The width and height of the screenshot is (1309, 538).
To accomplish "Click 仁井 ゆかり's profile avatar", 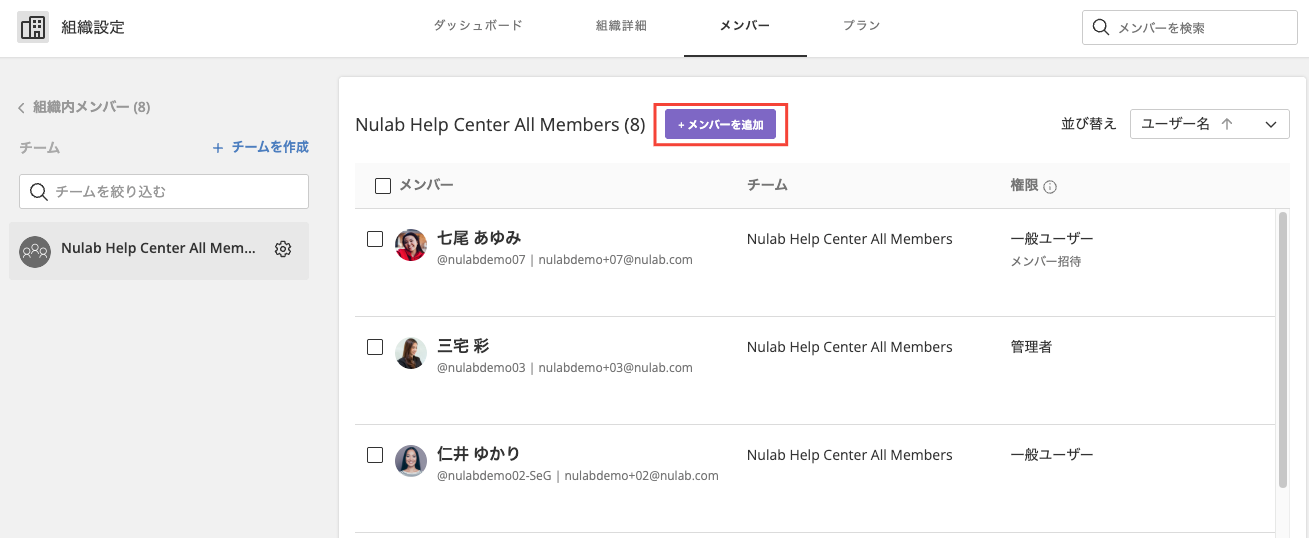I will [x=411, y=461].
